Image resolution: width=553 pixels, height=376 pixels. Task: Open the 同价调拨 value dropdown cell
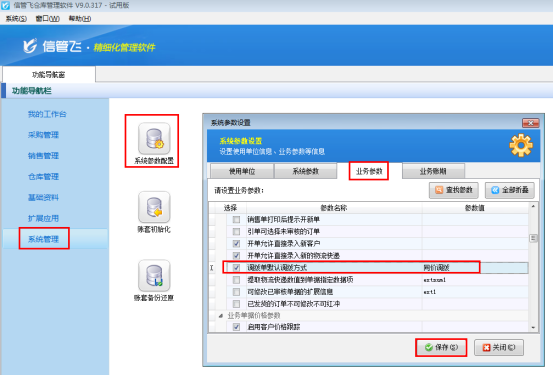475,268
